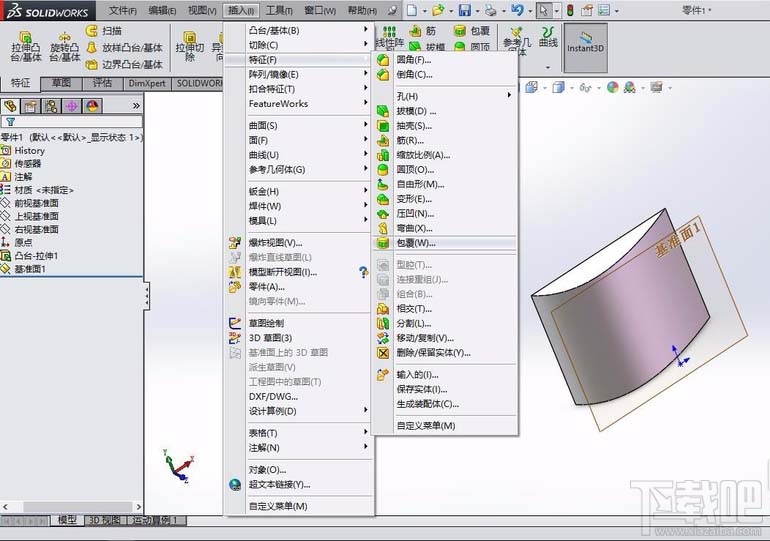
Task: Click the feature tree filter input field
Action: 72,122
